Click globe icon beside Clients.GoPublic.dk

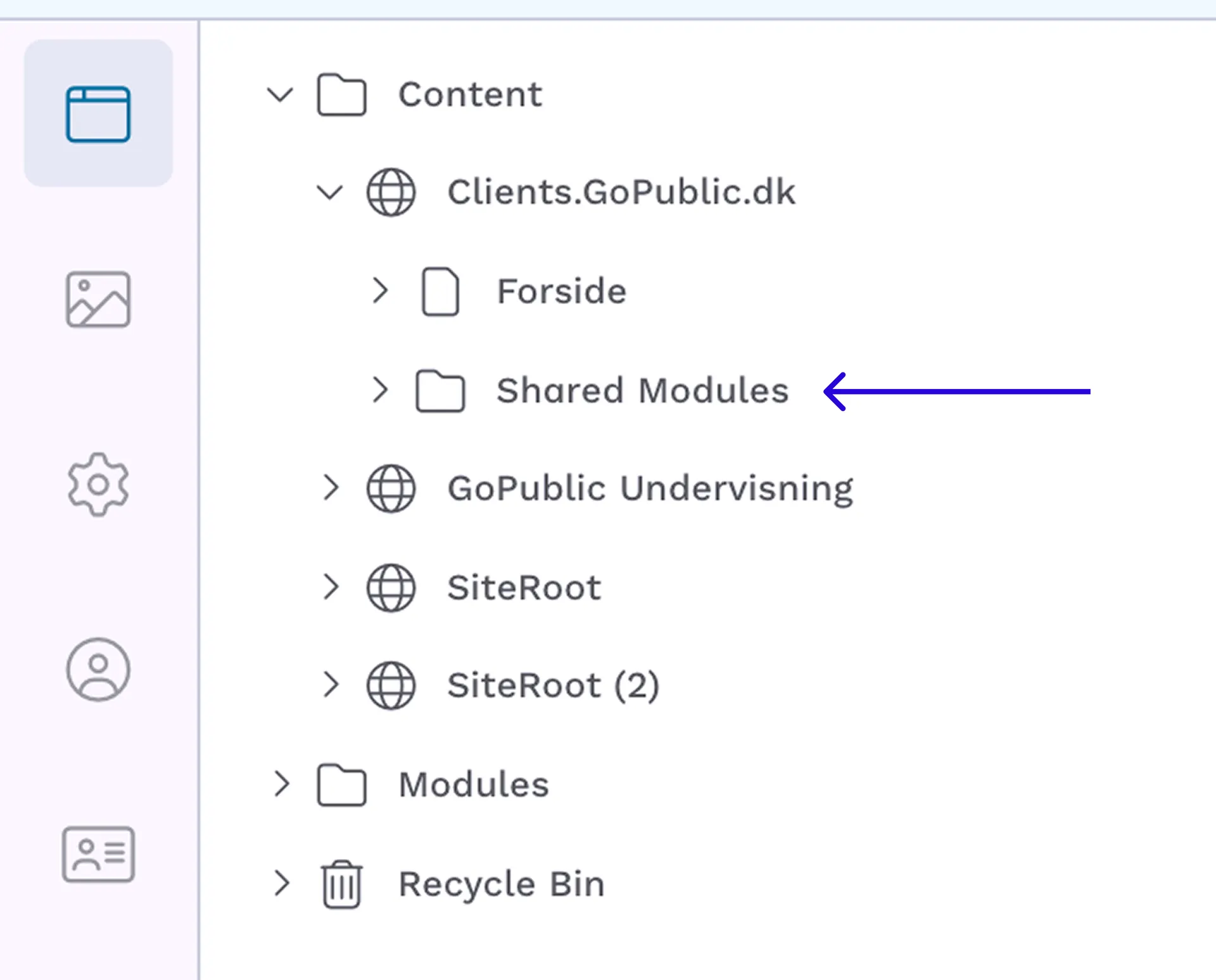391,192
